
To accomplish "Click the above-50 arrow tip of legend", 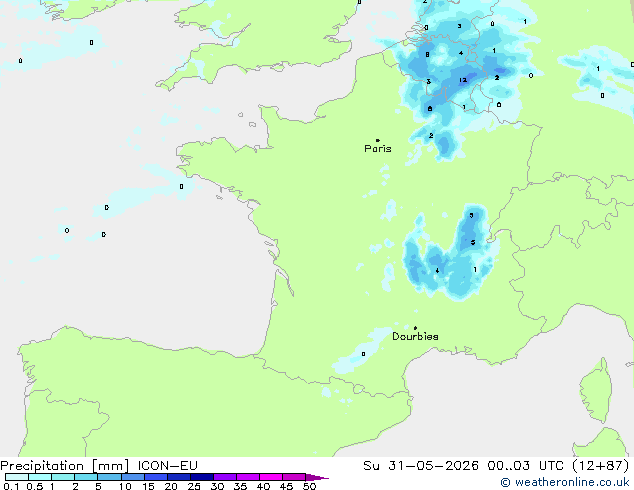I will click(x=317, y=477).
